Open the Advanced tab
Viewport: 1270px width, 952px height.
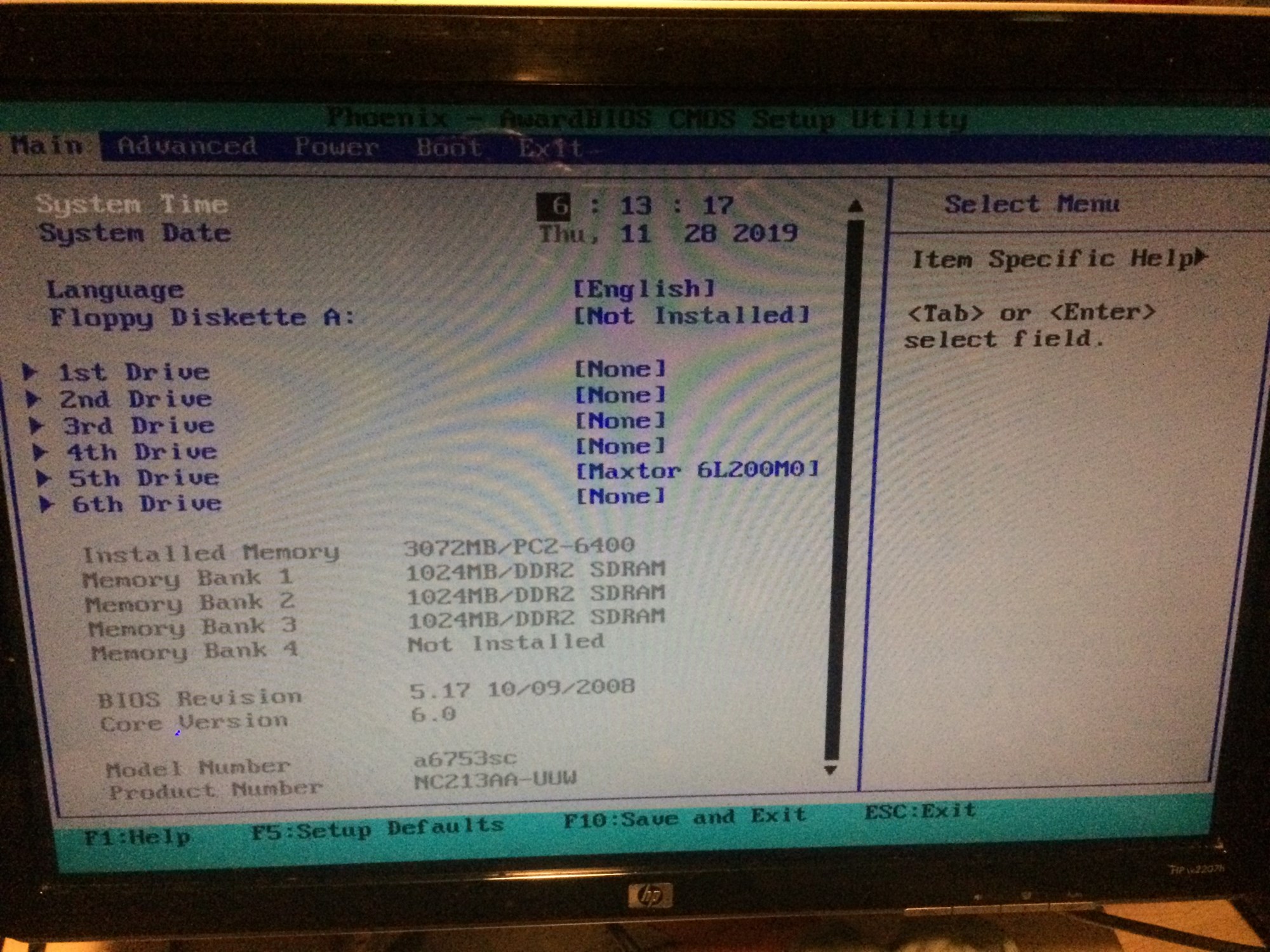tap(187, 147)
